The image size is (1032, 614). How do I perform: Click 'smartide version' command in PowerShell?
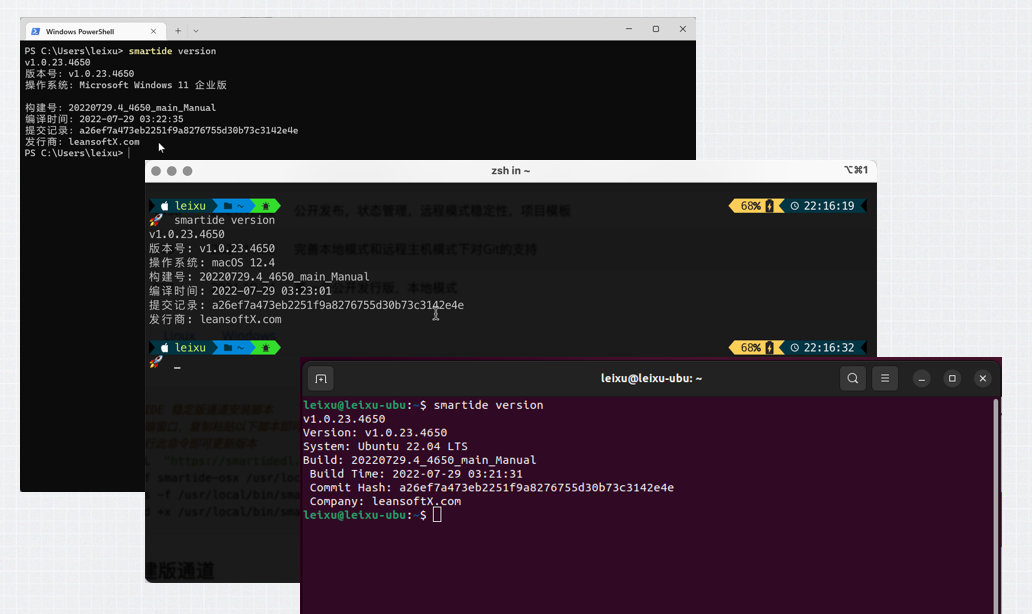[172, 51]
